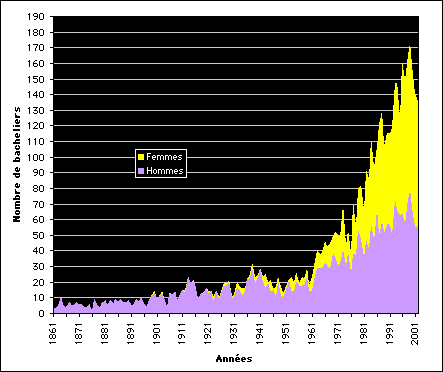This screenshot has width=443, height=372.
Task: Click the purple Hommes legend swatch
Action: point(141,171)
